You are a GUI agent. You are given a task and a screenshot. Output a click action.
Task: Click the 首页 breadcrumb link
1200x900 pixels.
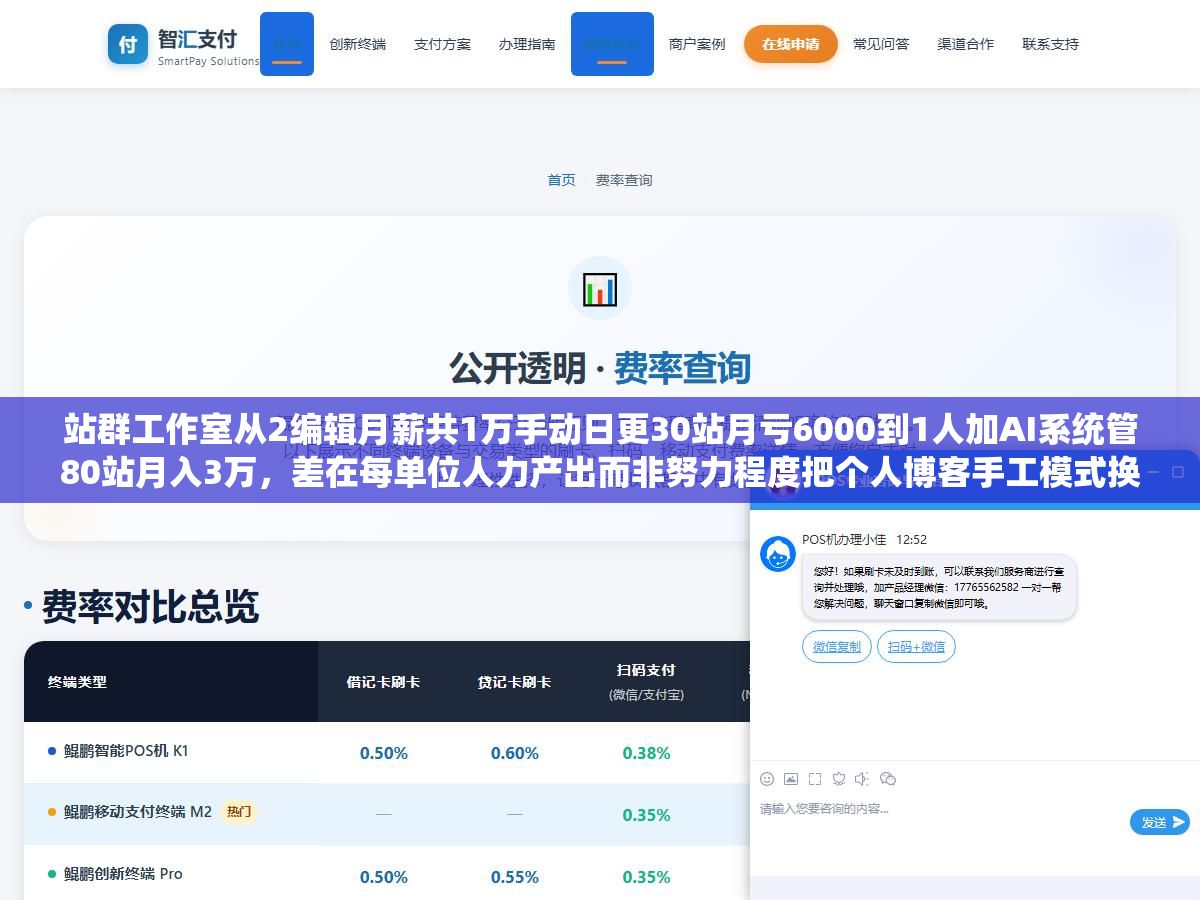click(561, 180)
